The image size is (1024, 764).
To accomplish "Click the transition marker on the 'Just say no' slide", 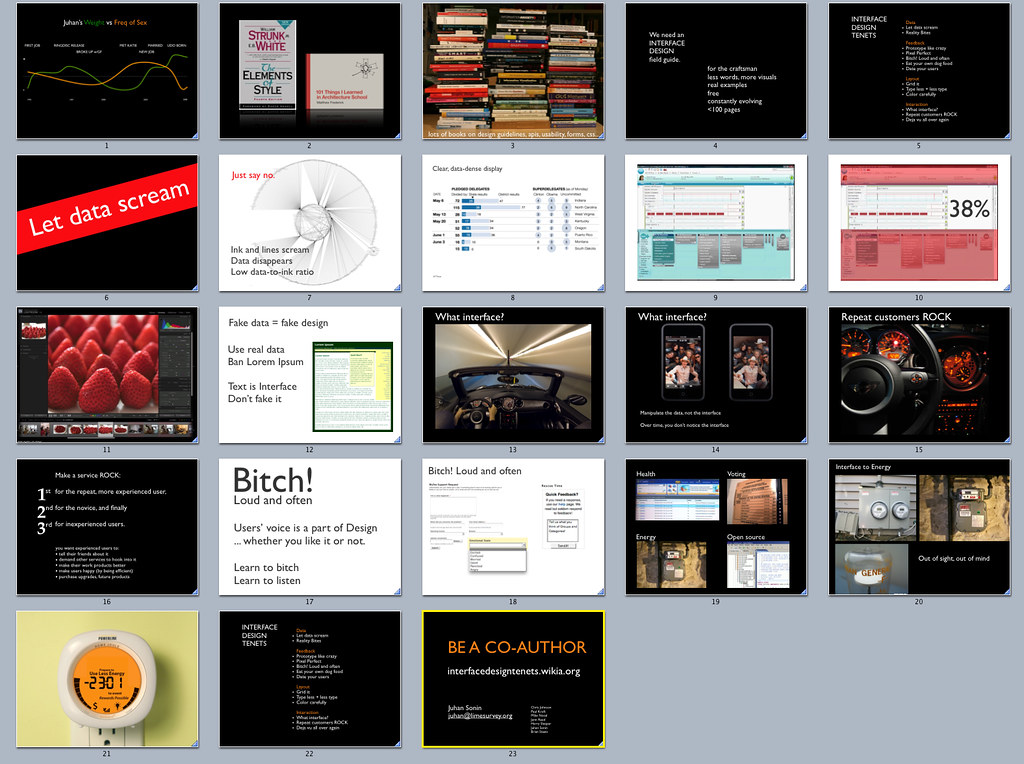I will click(x=398, y=287).
